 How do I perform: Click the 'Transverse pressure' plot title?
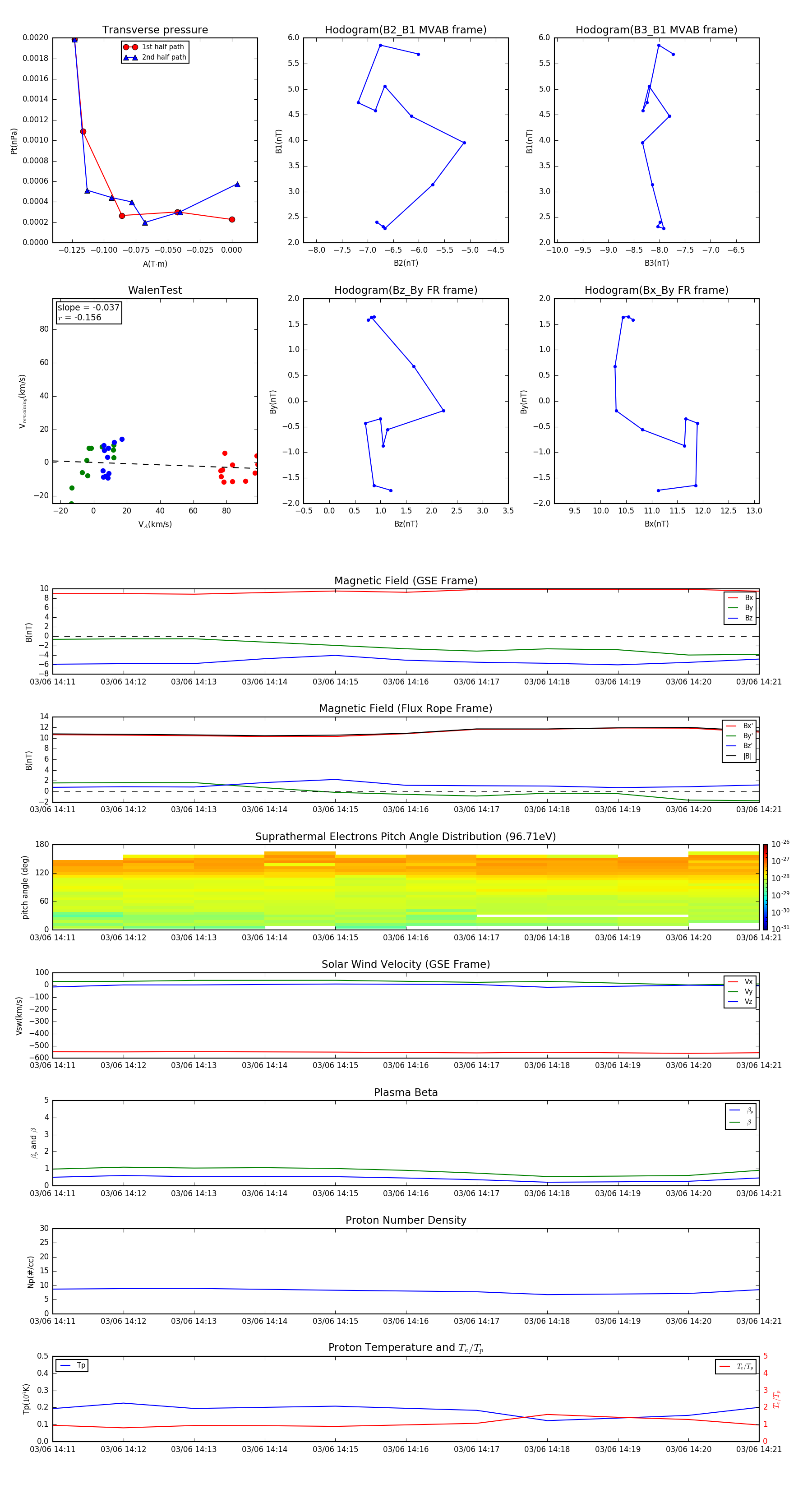155,30
